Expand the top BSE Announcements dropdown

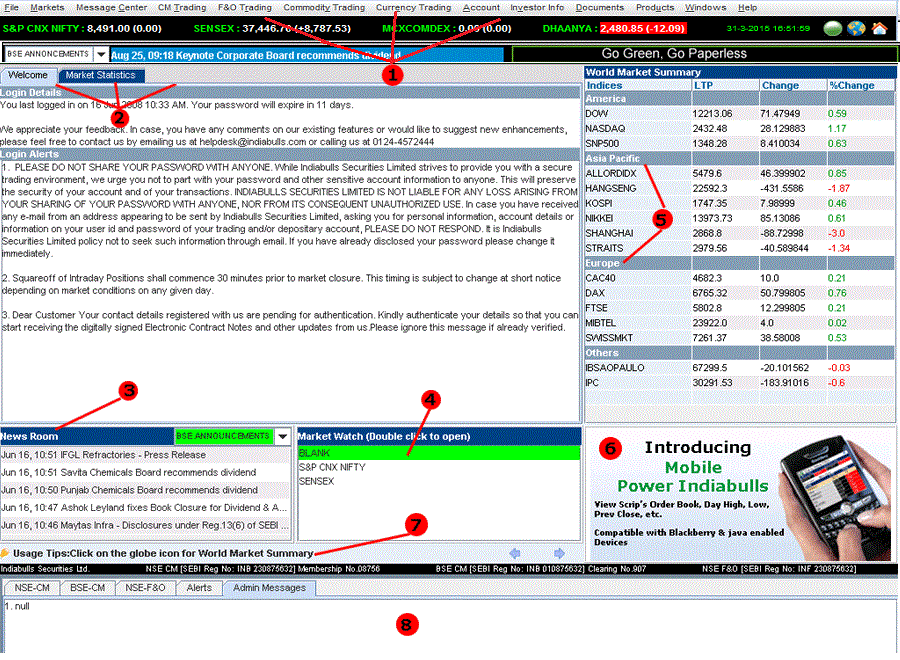click(x=100, y=54)
